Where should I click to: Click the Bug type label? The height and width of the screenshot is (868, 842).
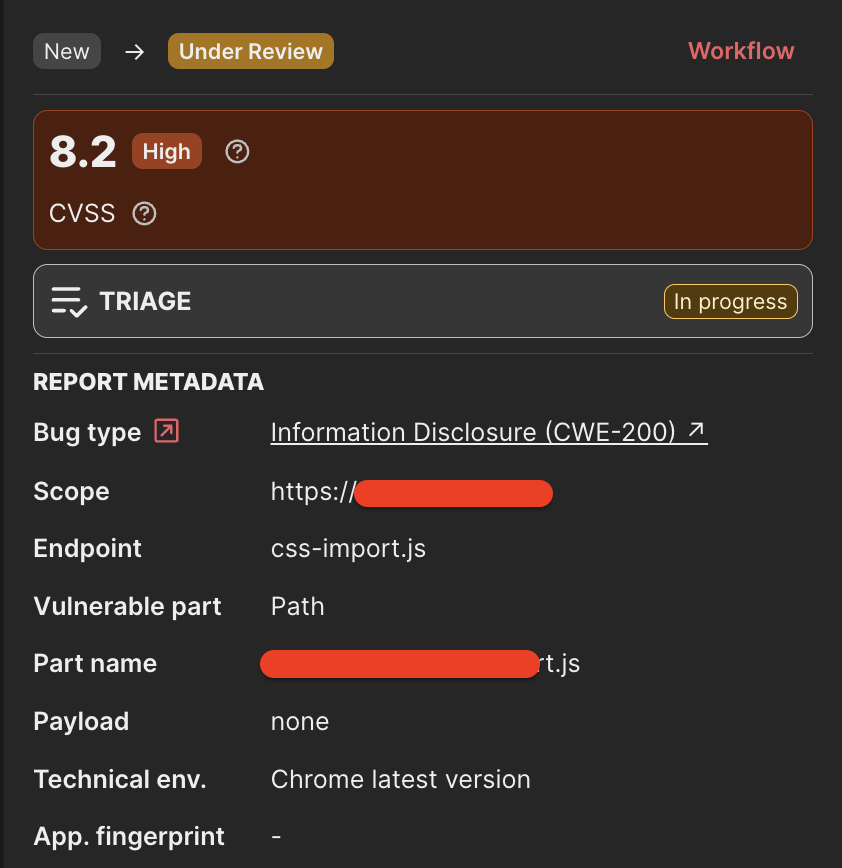tap(87, 432)
